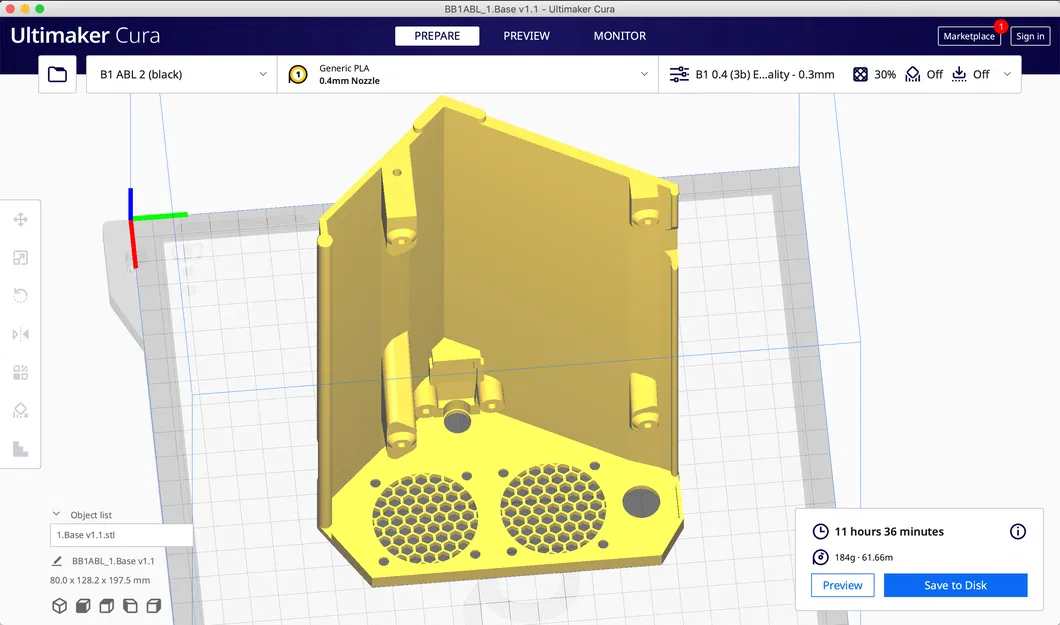Click Sign in button
The height and width of the screenshot is (625, 1060).
(1030, 36)
